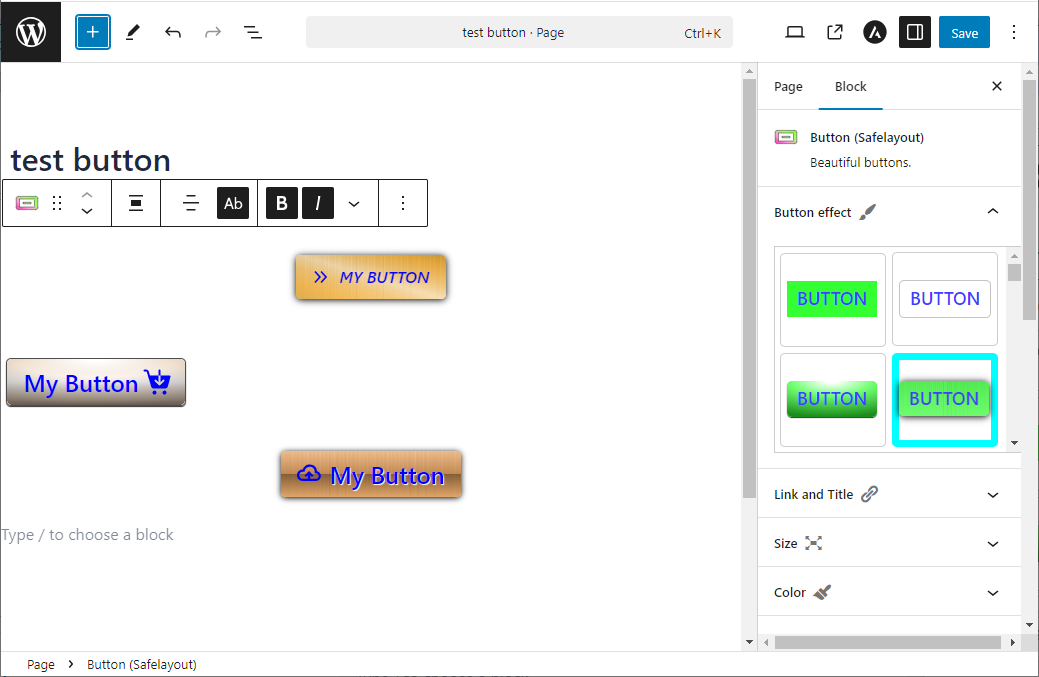Click the paint icon beside Color
Screen dimensions: 1039x677
pos(822,592)
